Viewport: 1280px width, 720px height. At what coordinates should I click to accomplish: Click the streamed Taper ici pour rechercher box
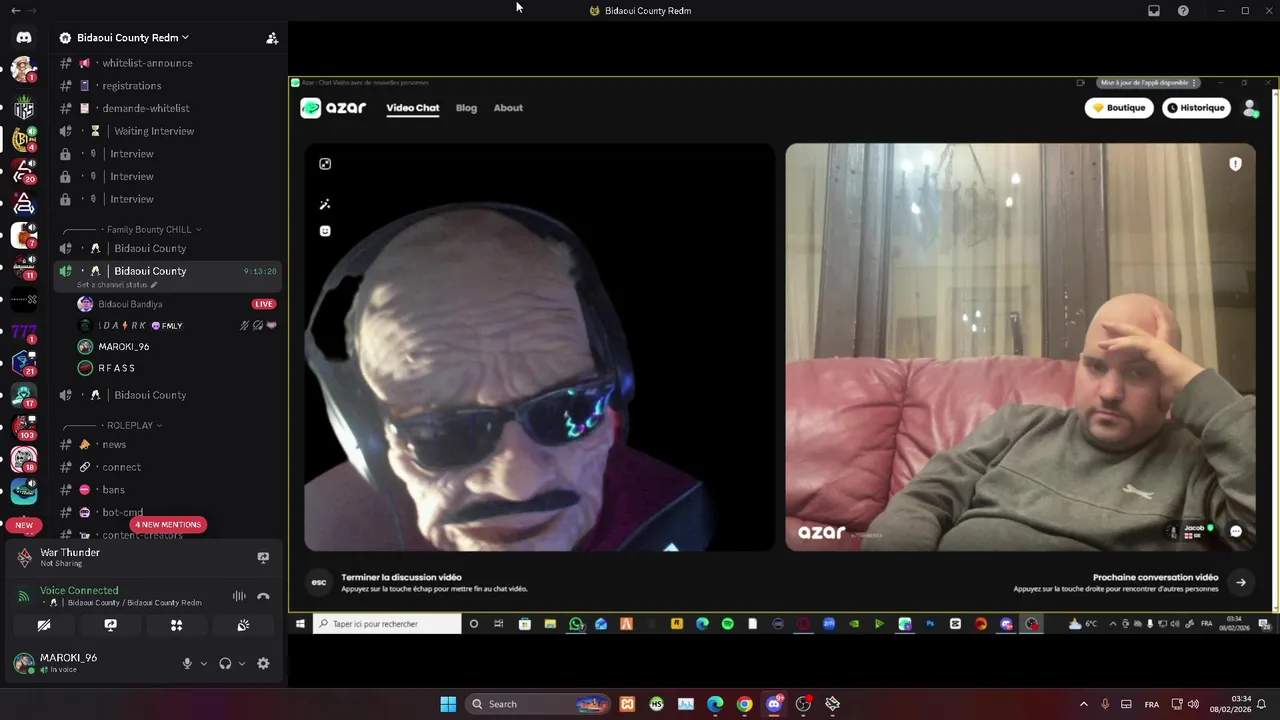[387, 624]
